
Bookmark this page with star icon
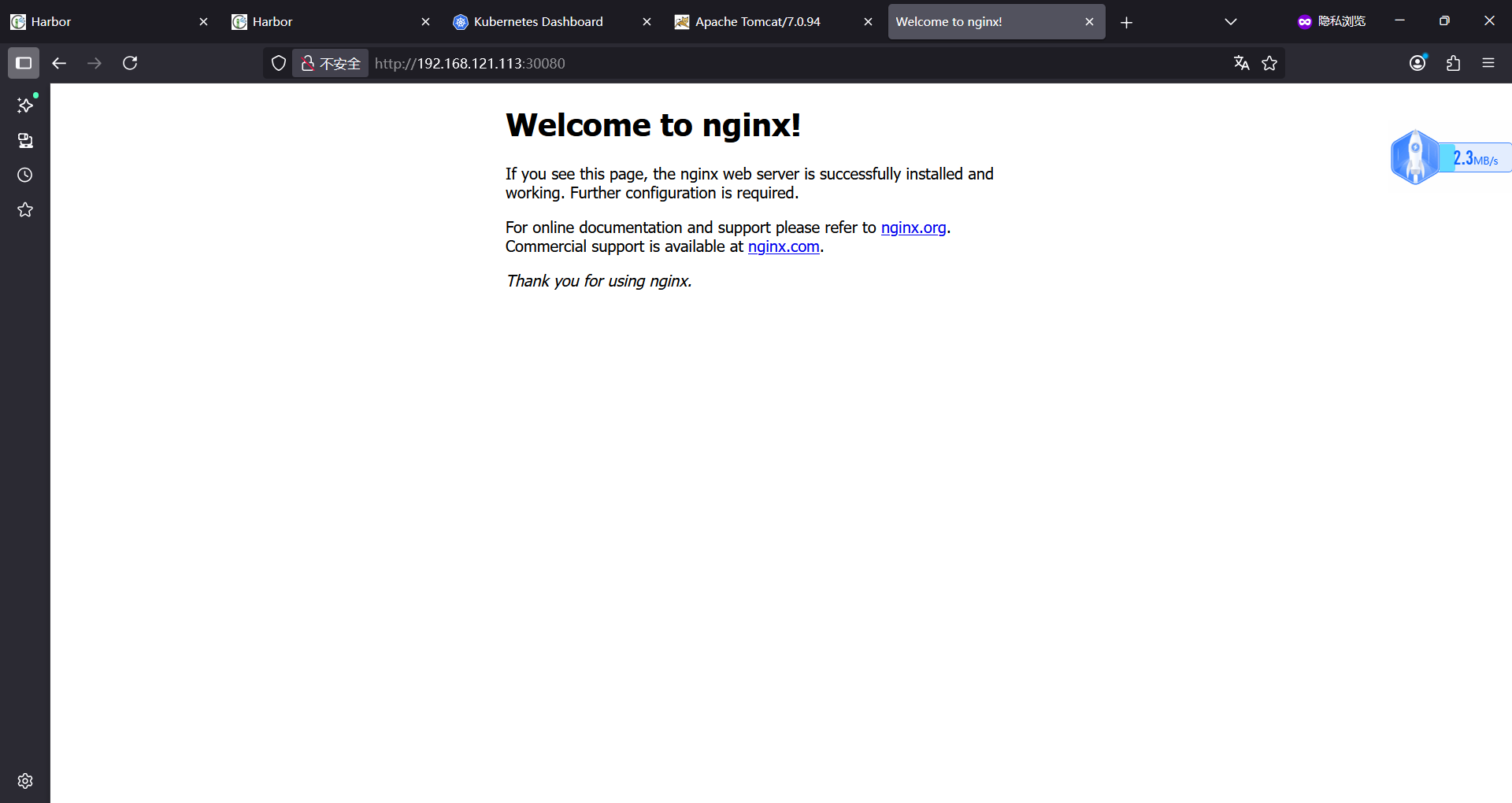(1269, 63)
